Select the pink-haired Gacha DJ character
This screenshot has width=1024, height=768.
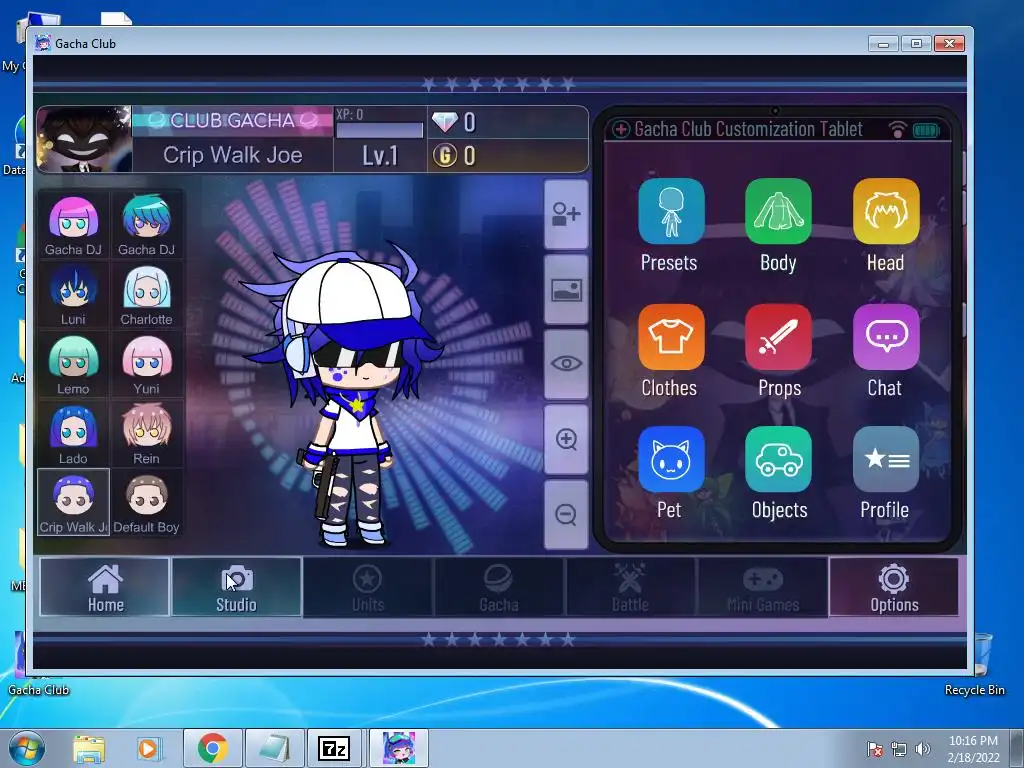(73, 225)
